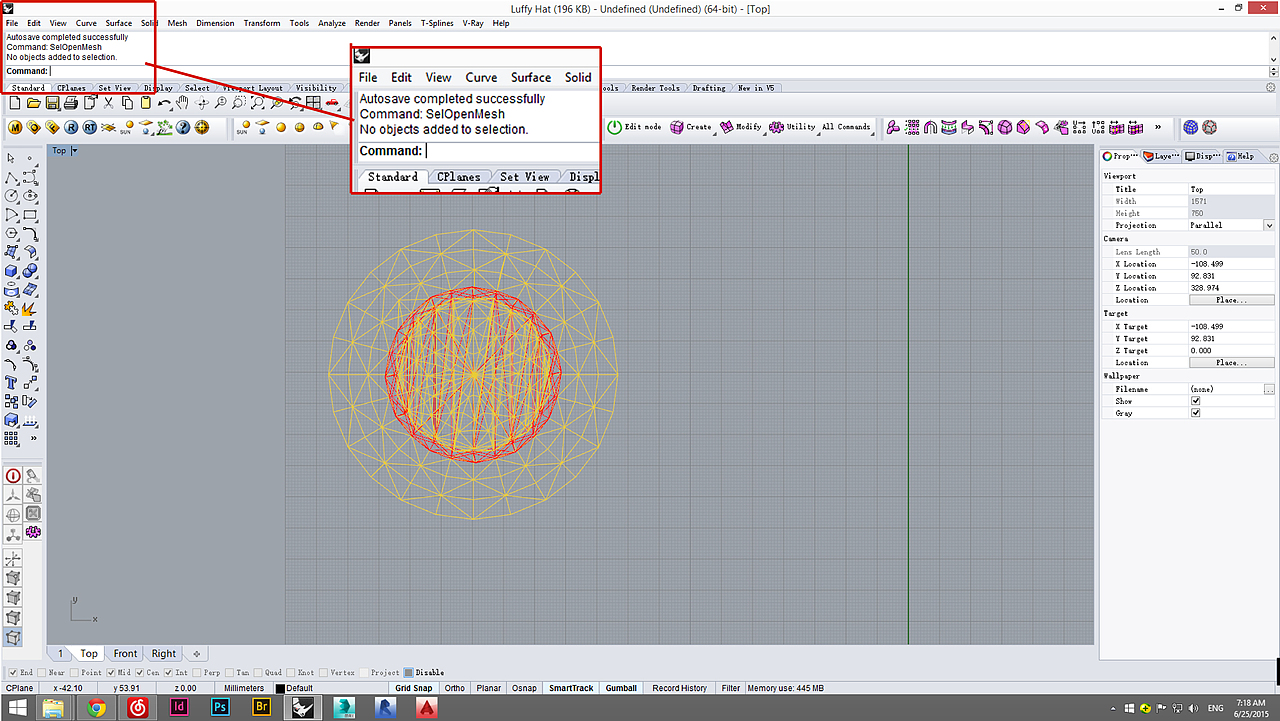
Task: Click the X Location camera field
Action: (1231, 264)
